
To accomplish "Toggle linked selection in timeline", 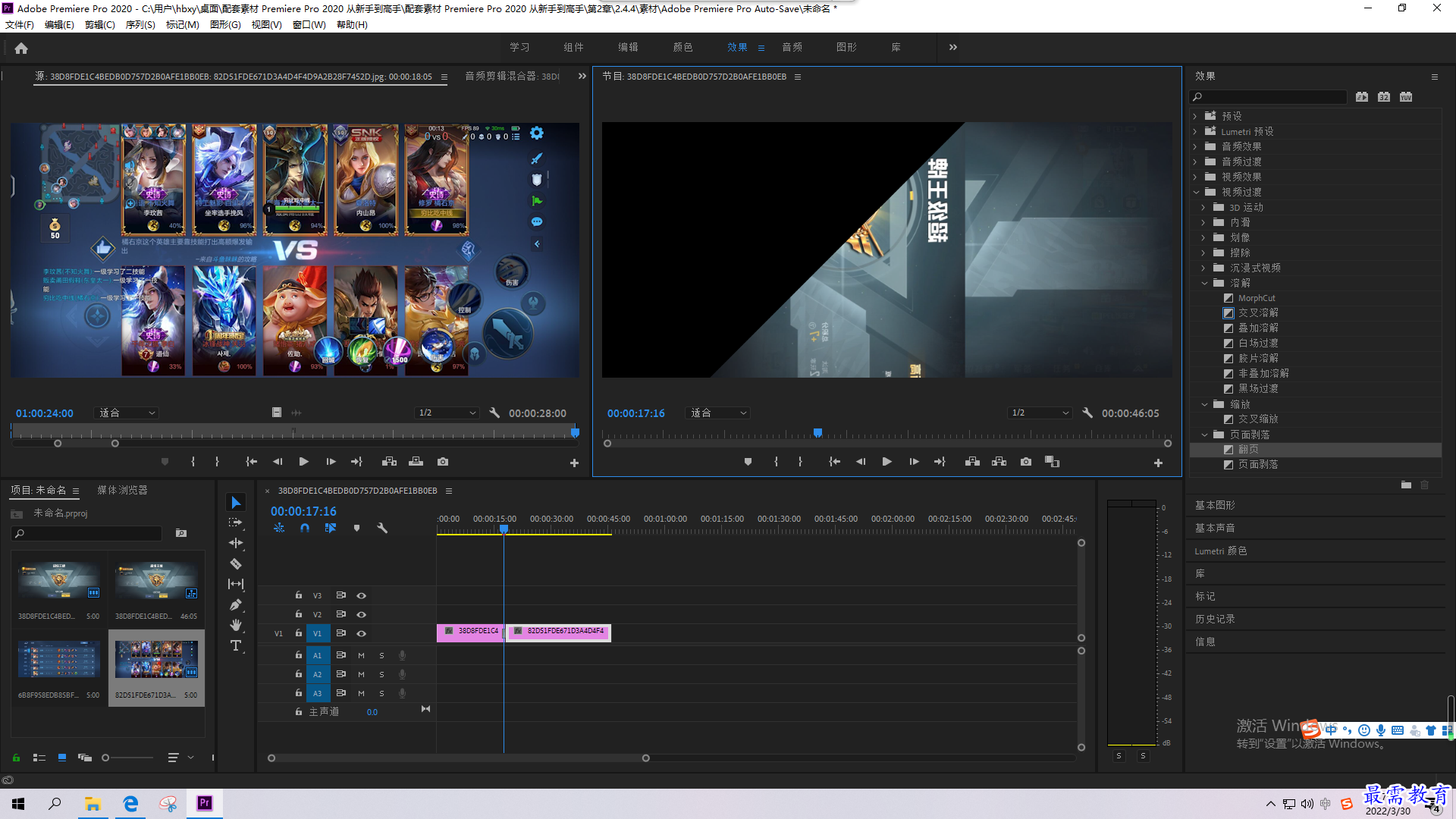I will pos(331,528).
